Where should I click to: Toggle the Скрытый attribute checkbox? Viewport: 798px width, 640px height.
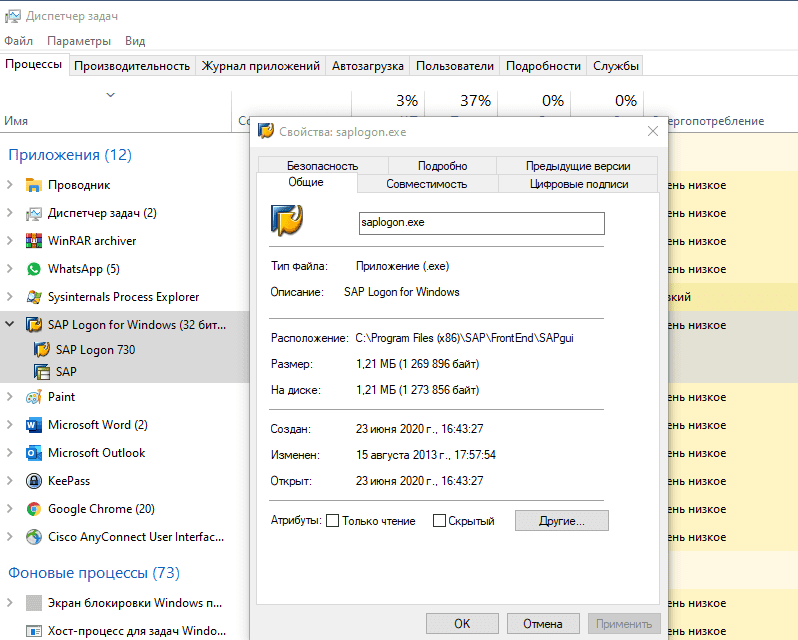[439, 520]
